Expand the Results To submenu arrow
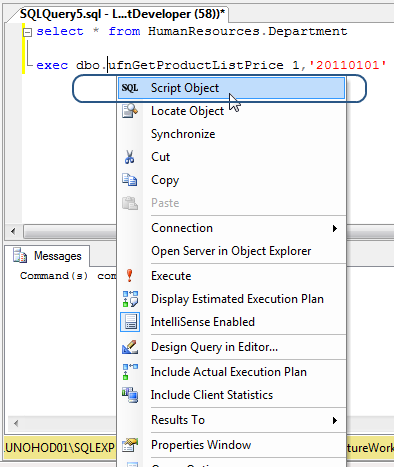The width and height of the screenshot is (394, 467). tap(335, 420)
